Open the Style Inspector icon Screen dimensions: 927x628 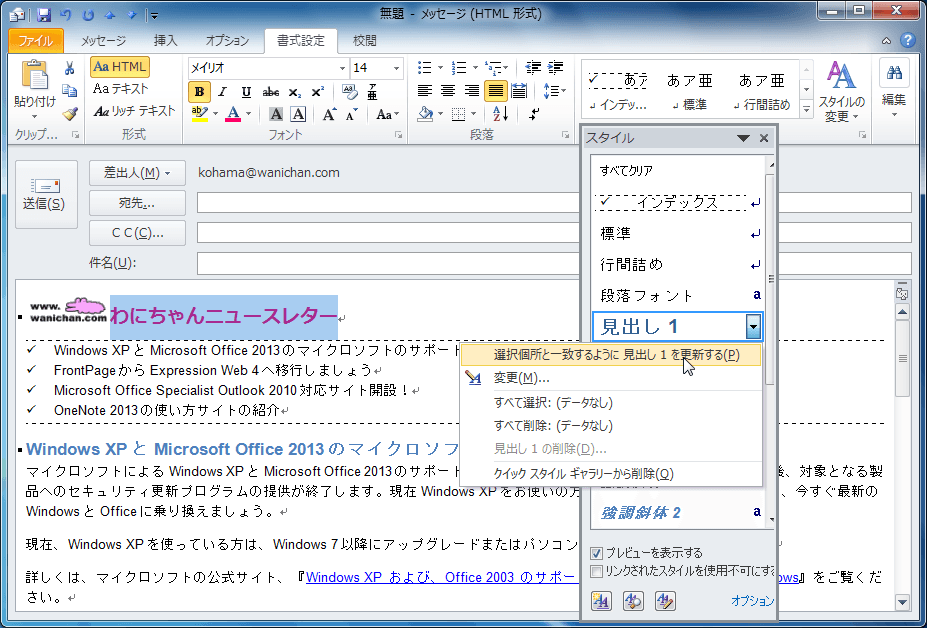(633, 601)
